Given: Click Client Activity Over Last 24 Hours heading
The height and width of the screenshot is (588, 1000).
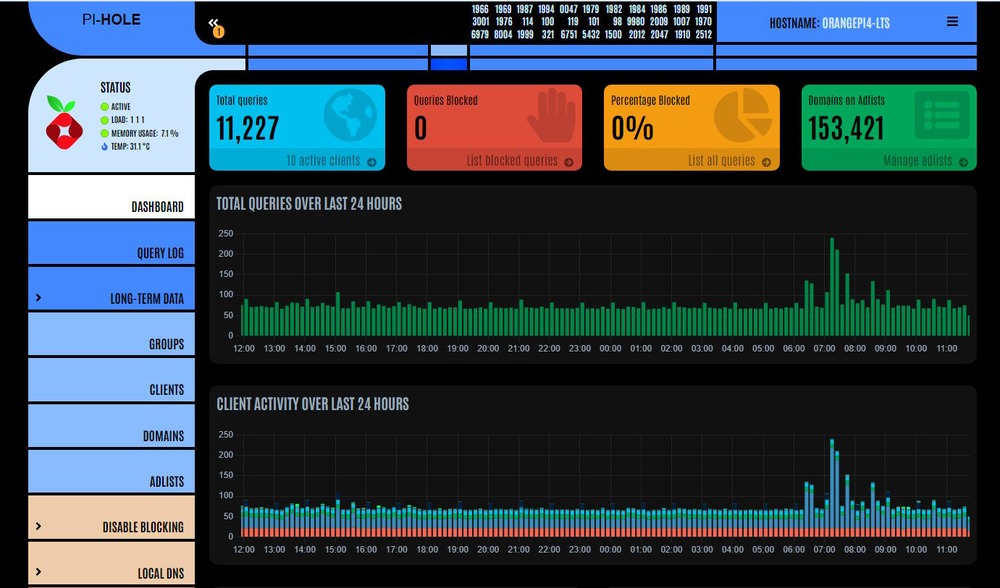Looking at the screenshot, I should 312,404.
